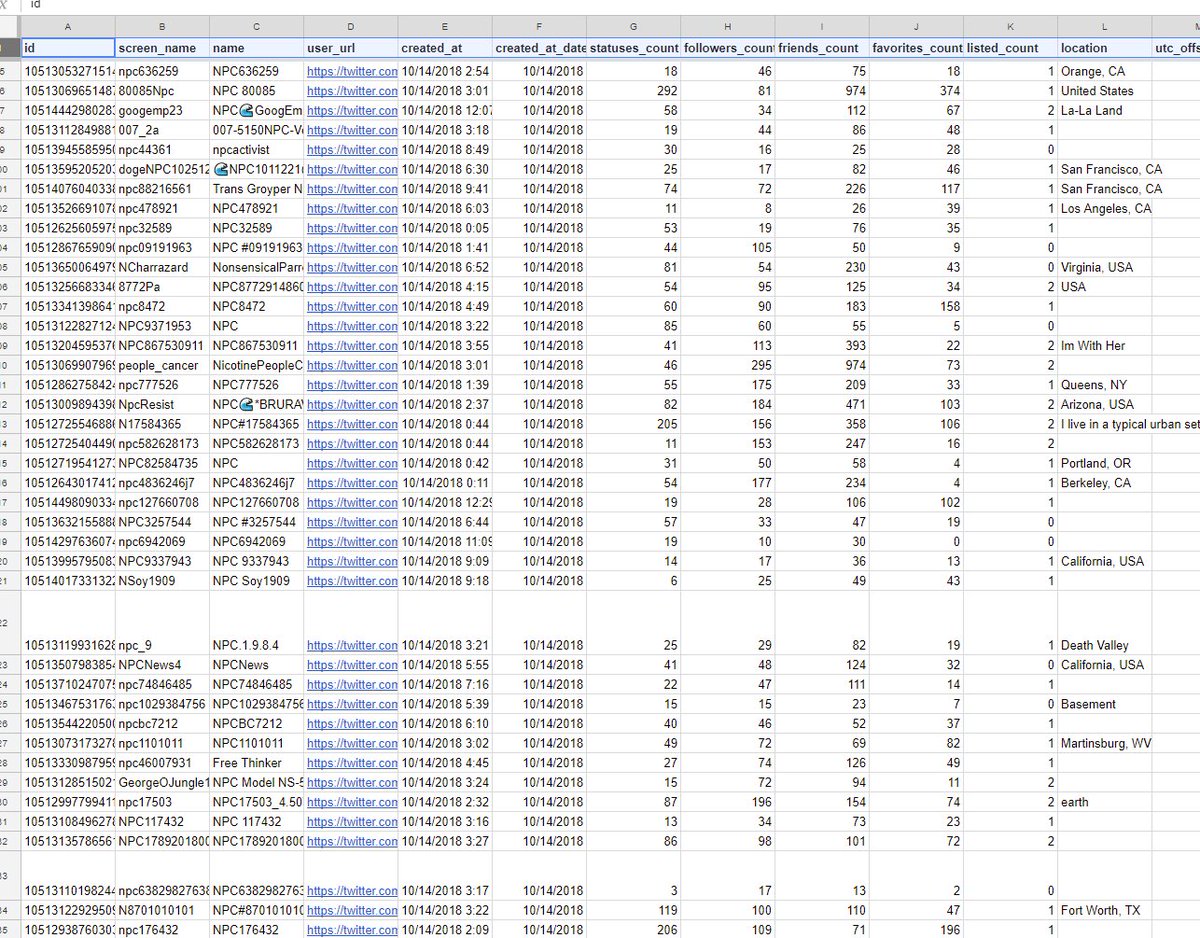Screen dimensions: 1200x938
Task: Select the user_url header cell
Action: 351,47
